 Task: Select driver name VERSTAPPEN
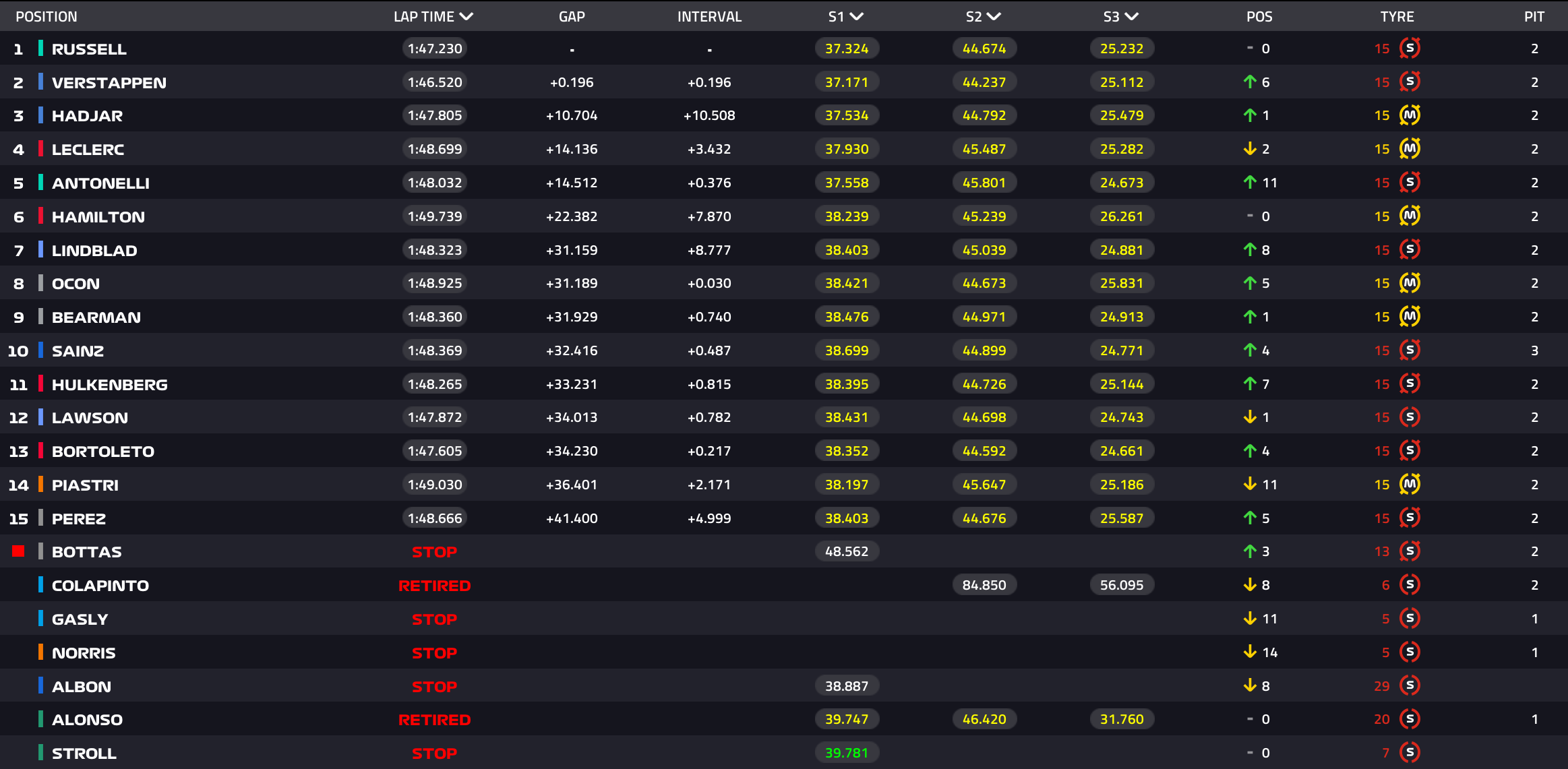point(109,83)
